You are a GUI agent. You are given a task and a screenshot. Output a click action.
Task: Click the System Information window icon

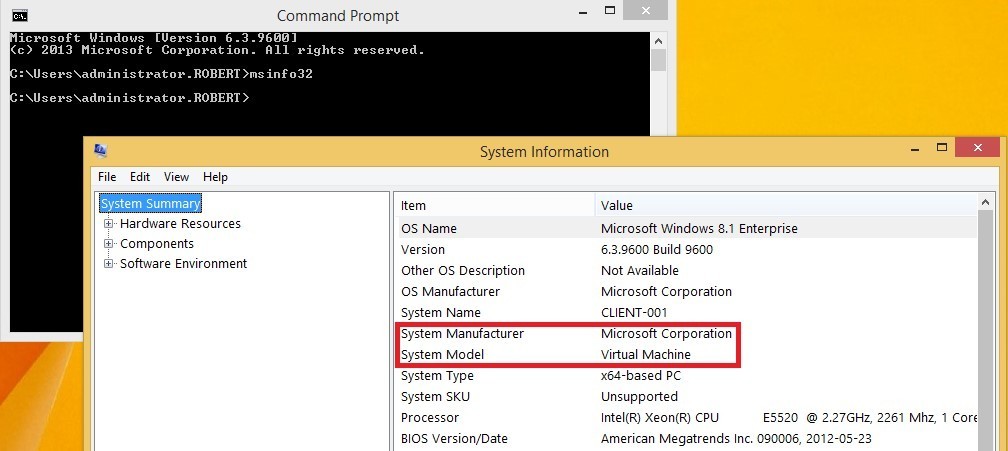(x=100, y=152)
